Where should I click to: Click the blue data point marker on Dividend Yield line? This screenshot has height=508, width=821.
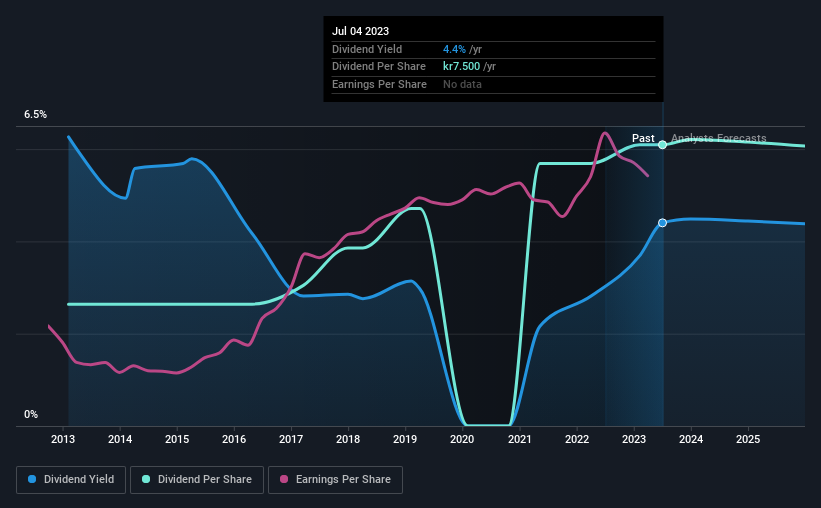point(662,223)
